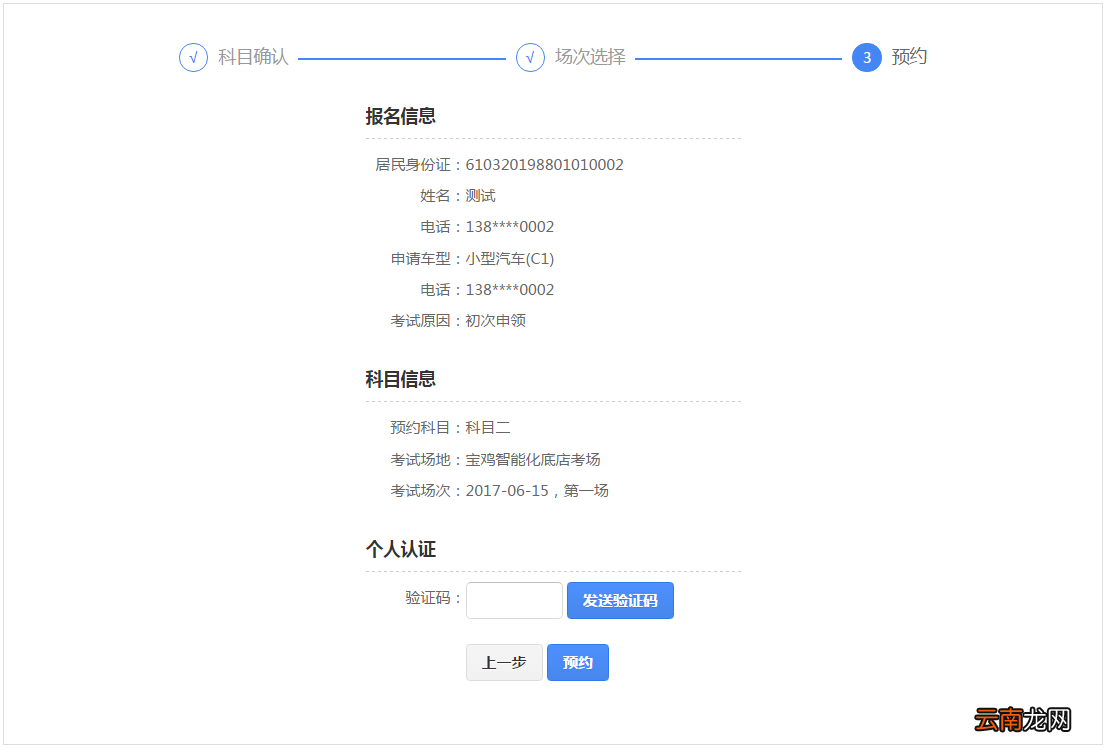This screenshot has height=748, width=1108.
Task: Click the 发送验证码 button
Action: click(x=620, y=600)
